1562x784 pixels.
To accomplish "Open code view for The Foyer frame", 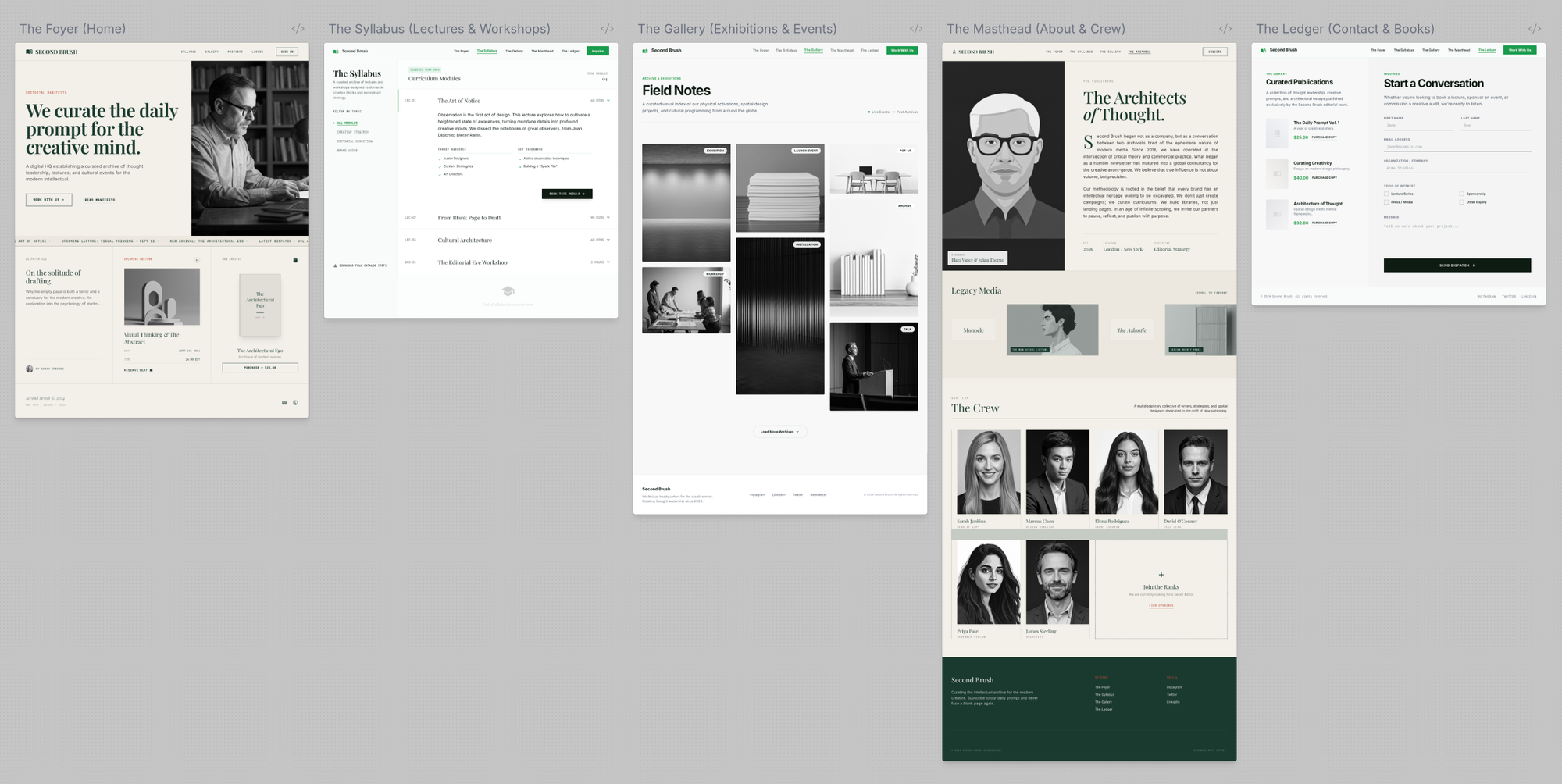I will pos(298,29).
